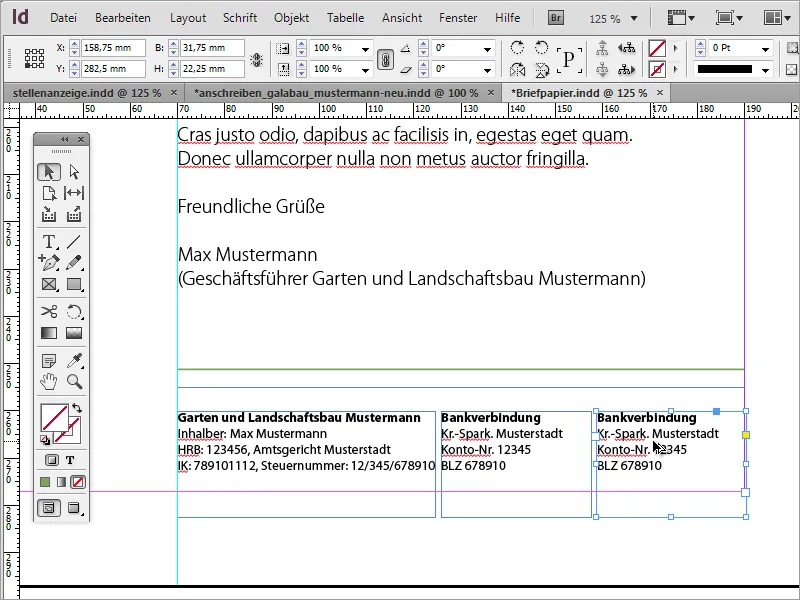This screenshot has width=800, height=600.
Task: Switch to stellenanzeige.indd tab
Action: tap(87, 93)
